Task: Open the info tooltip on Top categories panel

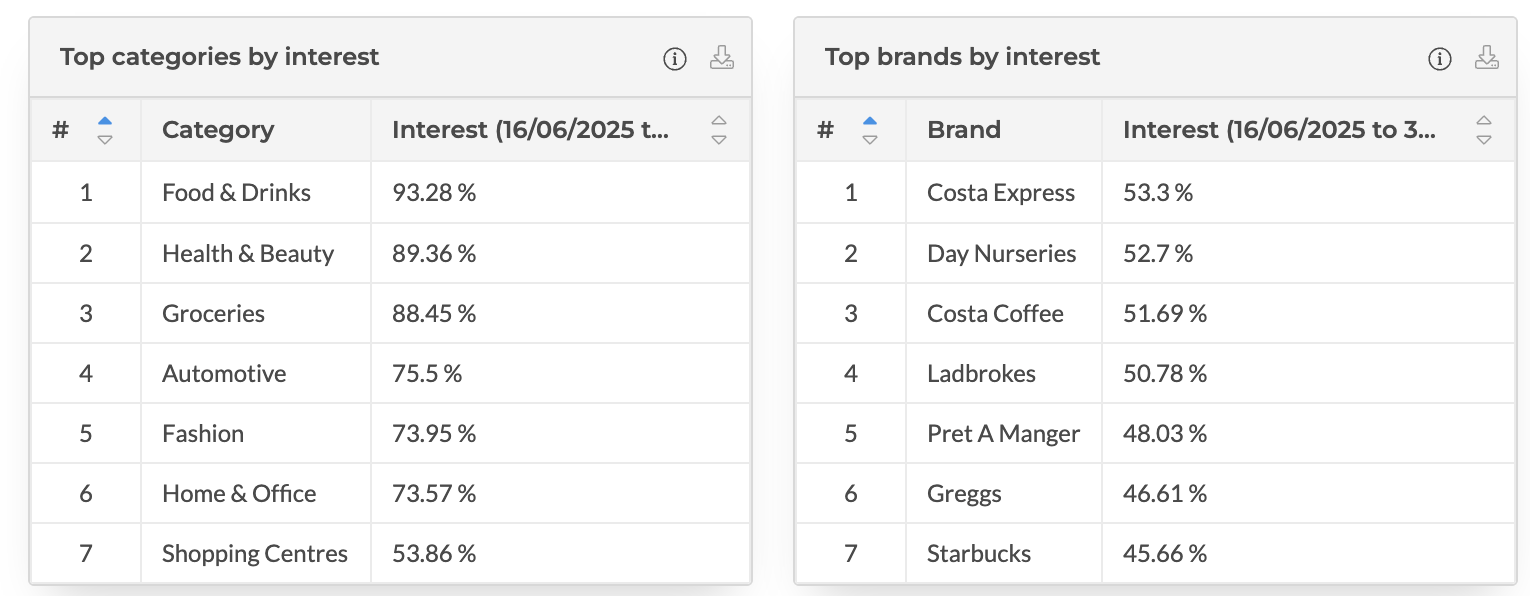Action: pos(674,59)
